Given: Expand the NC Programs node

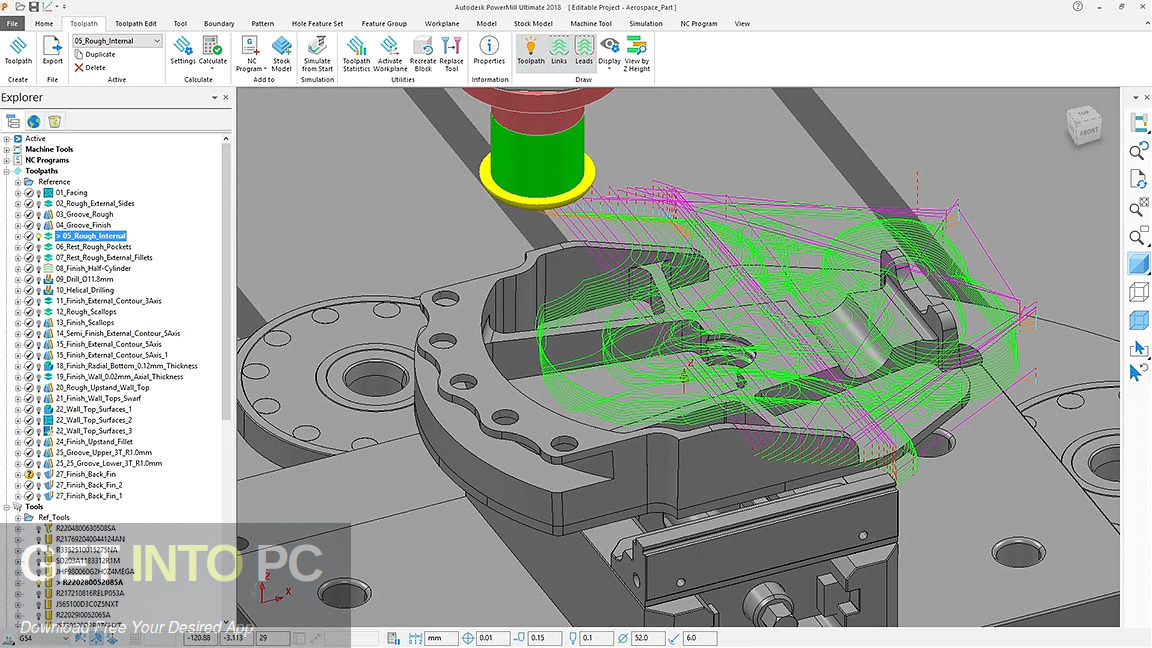Looking at the screenshot, I should 7,160.
